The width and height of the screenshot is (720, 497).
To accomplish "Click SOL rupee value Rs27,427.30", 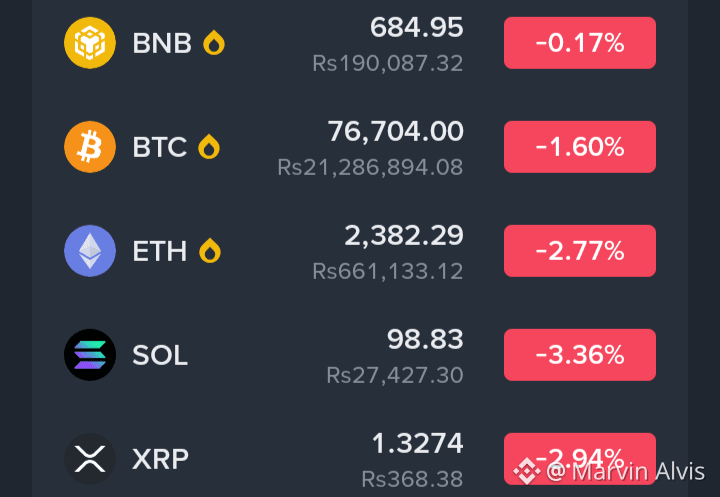I will click(394, 375).
